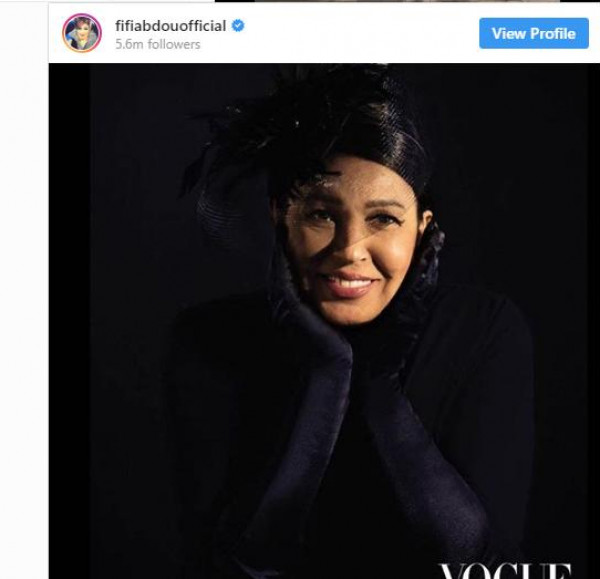Click the white margin left of the post
This screenshot has width=600, height=579.
click(x=24, y=300)
